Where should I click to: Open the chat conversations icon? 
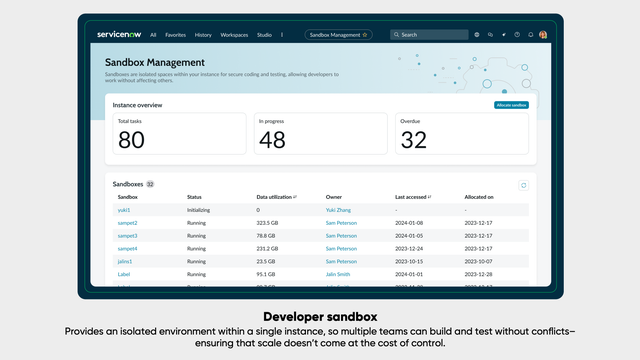[490, 35]
